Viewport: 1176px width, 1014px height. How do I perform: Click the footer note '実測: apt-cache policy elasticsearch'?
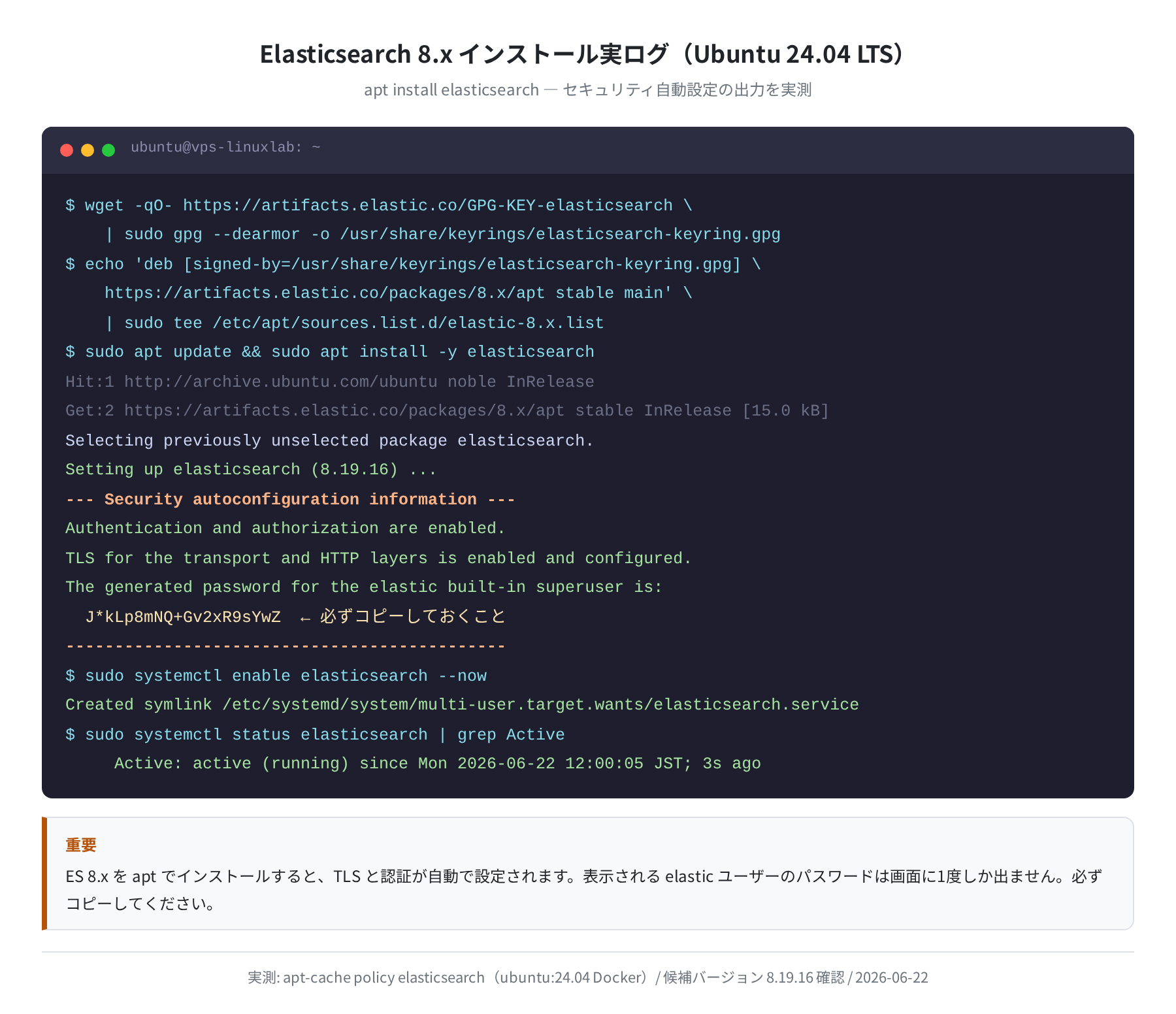588,977
